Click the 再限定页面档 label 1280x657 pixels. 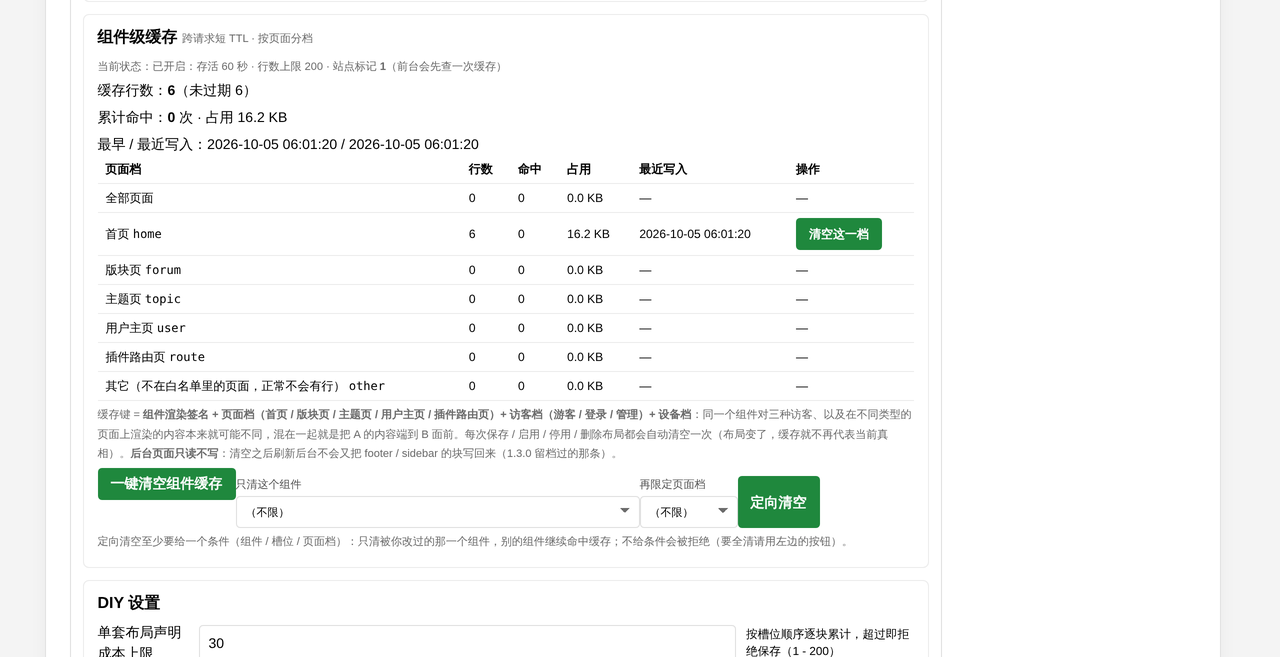tap(672, 484)
